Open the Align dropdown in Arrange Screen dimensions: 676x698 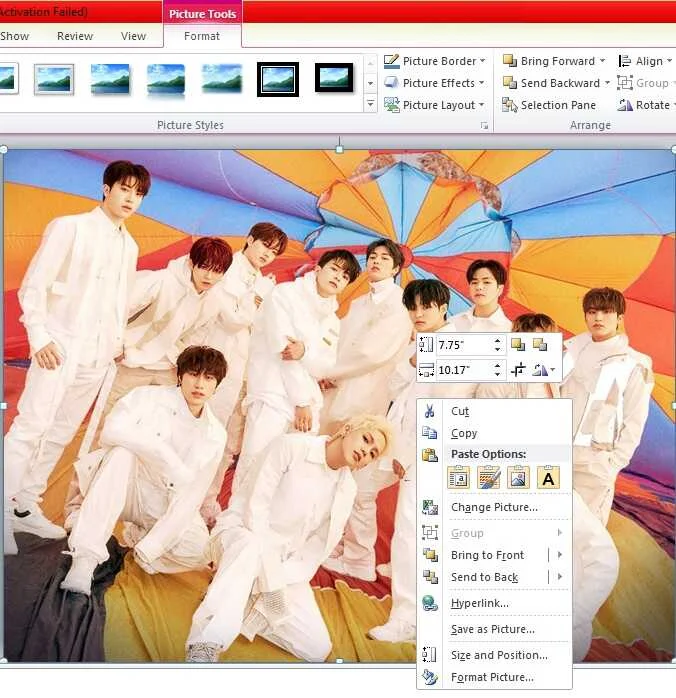[644, 61]
